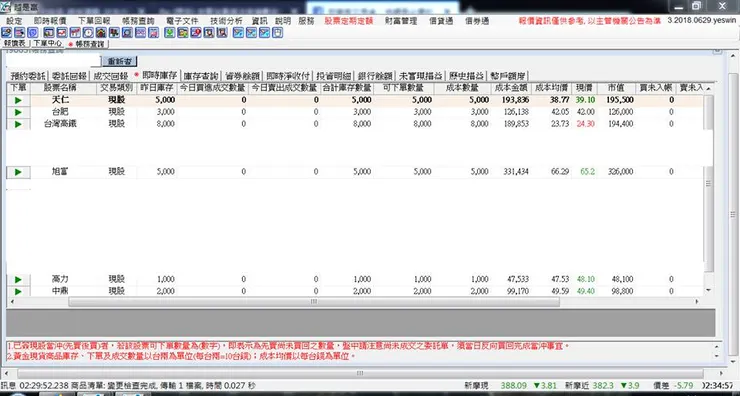Click the 交易類別 column header
740x396 pixels.
(x=117, y=88)
